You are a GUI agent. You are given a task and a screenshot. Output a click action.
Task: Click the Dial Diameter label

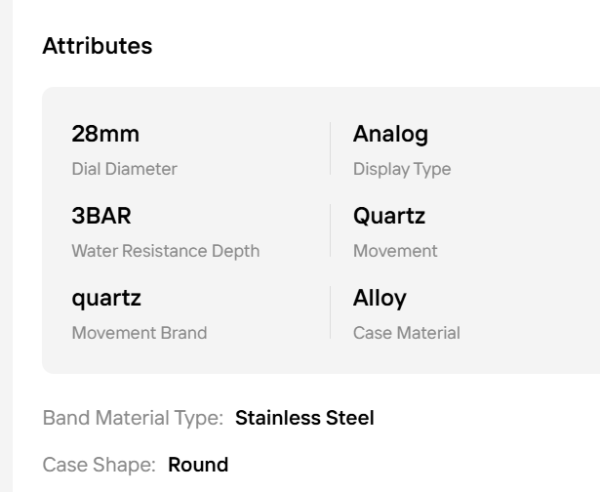coord(124,169)
